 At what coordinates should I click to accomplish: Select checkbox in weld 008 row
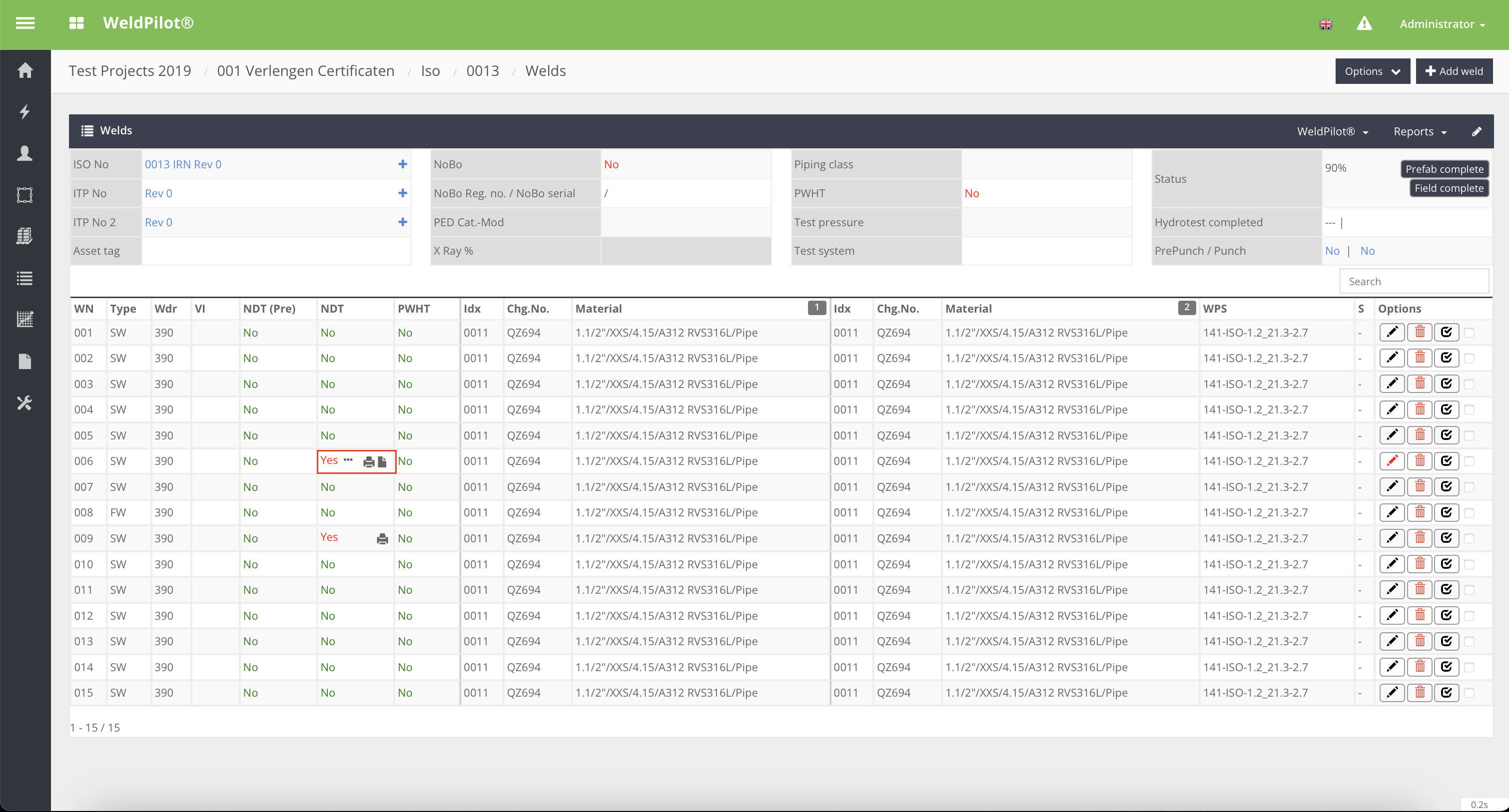pos(1469,513)
